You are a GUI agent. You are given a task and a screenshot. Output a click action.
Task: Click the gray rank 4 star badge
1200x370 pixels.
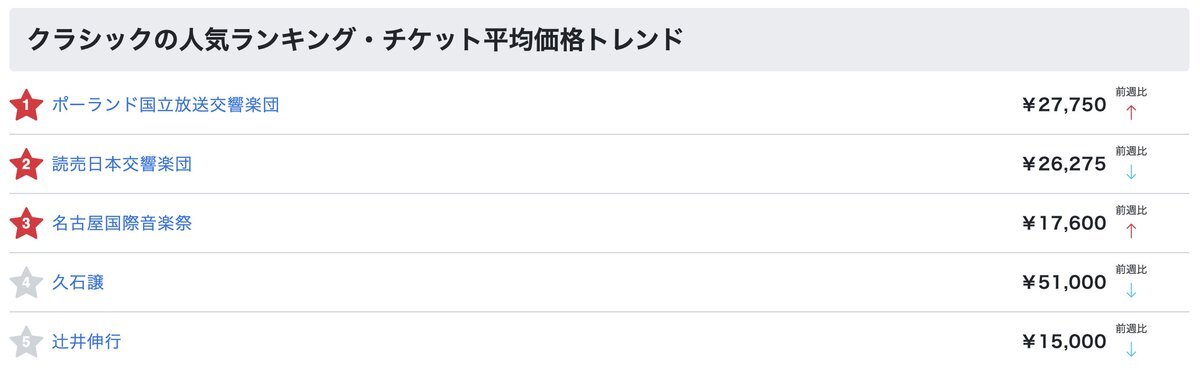point(25,282)
